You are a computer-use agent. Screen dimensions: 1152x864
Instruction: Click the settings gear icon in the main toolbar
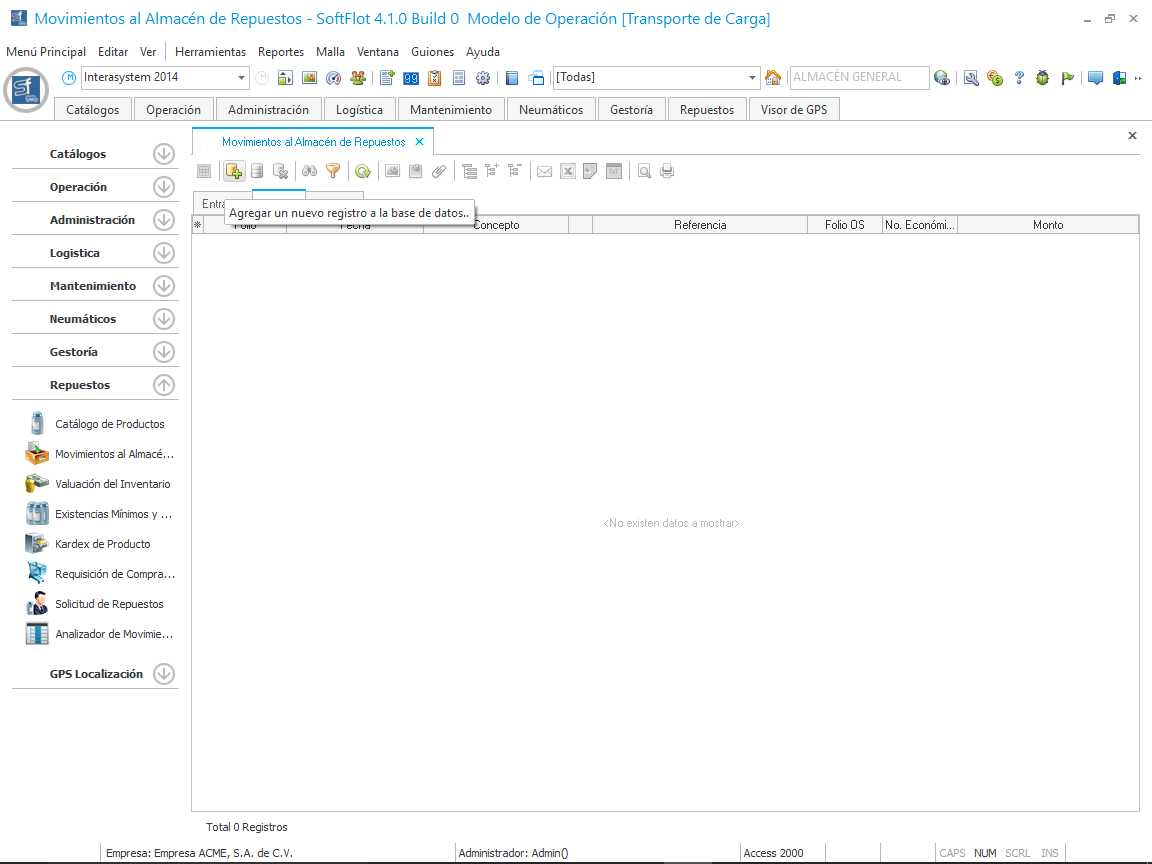coord(483,78)
